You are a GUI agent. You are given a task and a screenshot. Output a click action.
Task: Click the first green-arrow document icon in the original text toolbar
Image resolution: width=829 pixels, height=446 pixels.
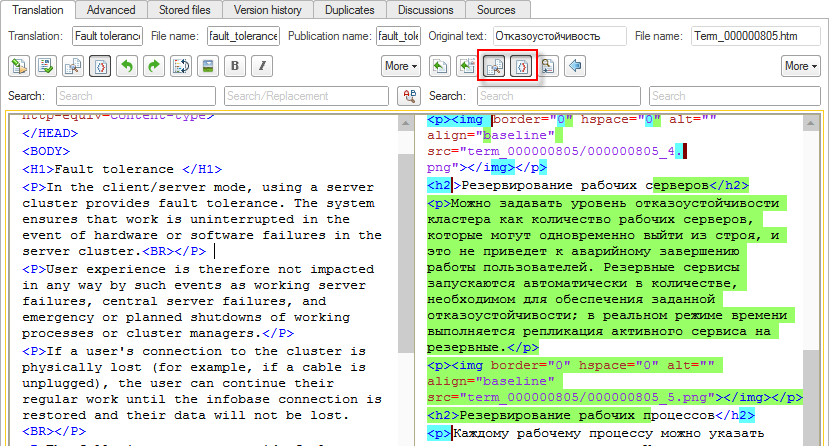tap(439, 66)
